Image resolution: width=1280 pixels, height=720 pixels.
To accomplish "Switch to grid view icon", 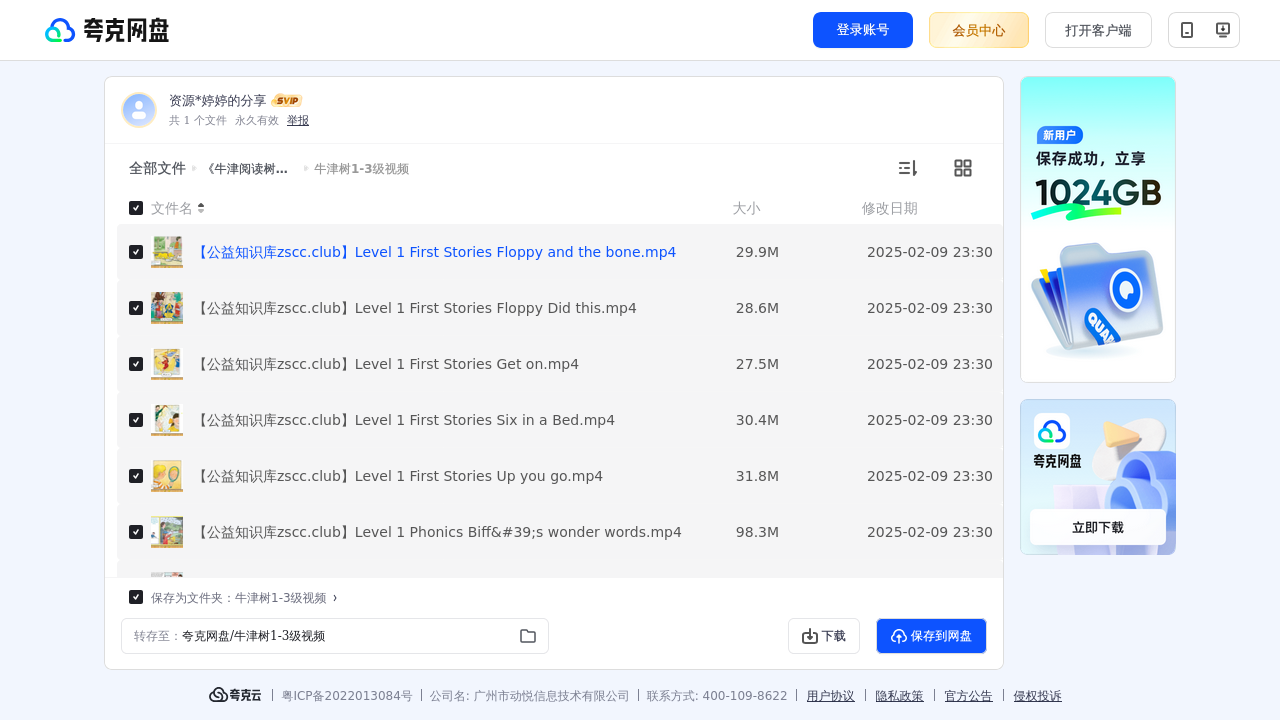I will click(963, 168).
